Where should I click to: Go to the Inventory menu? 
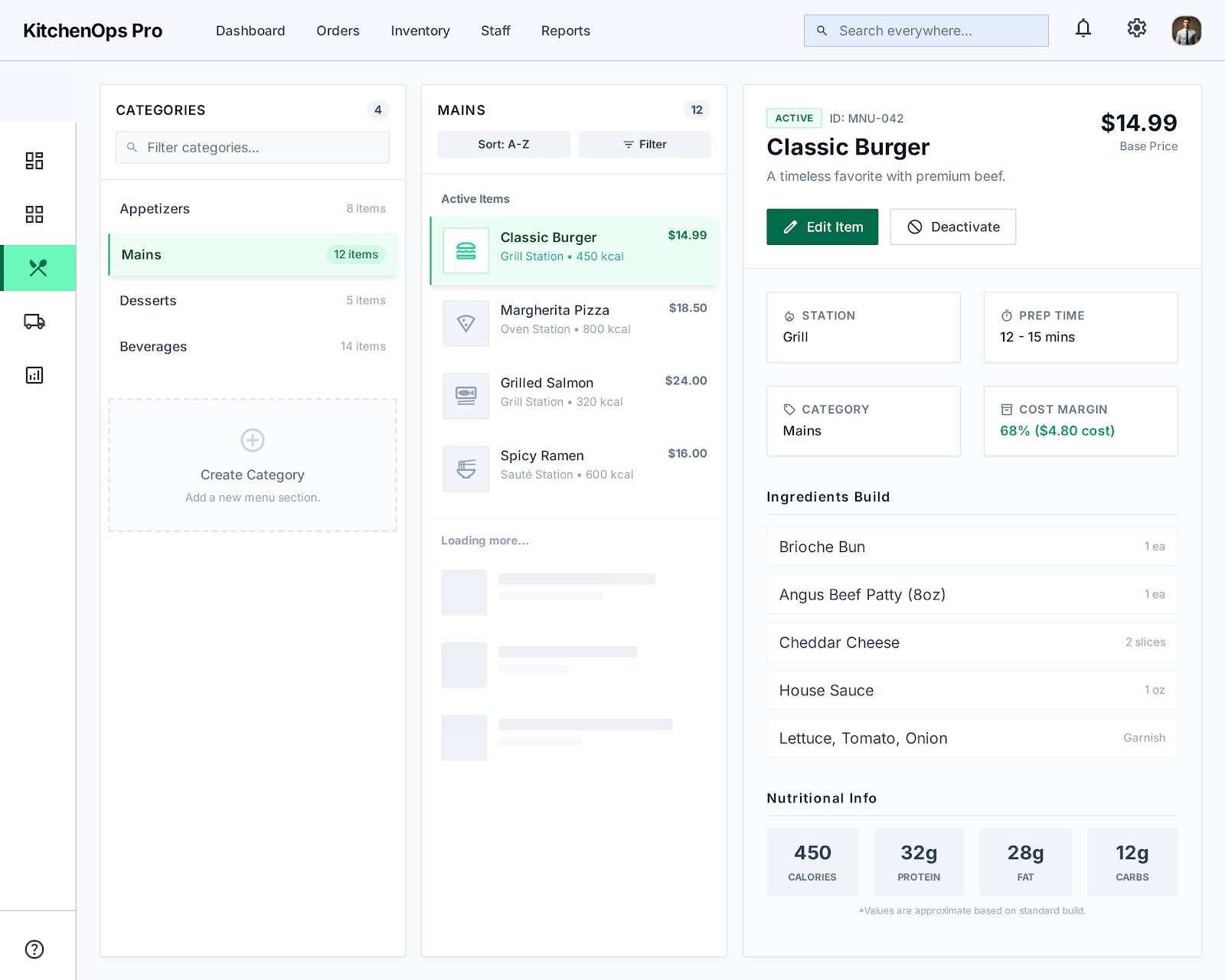click(x=420, y=31)
